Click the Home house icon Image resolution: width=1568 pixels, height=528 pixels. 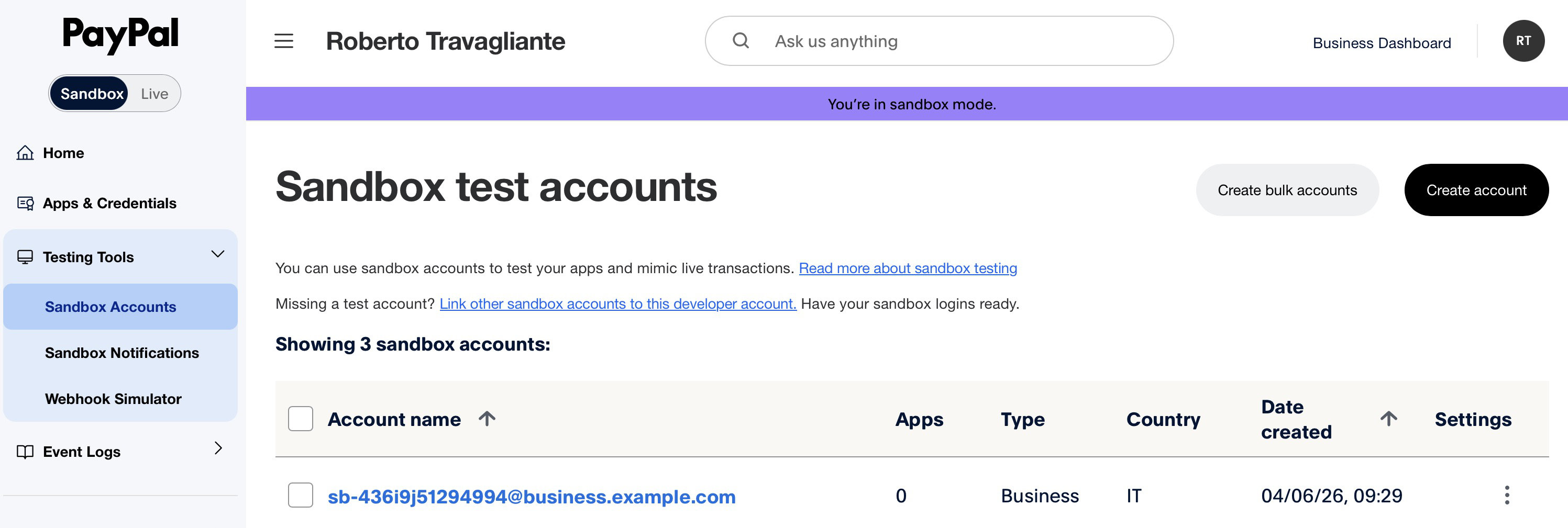coord(25,153)
